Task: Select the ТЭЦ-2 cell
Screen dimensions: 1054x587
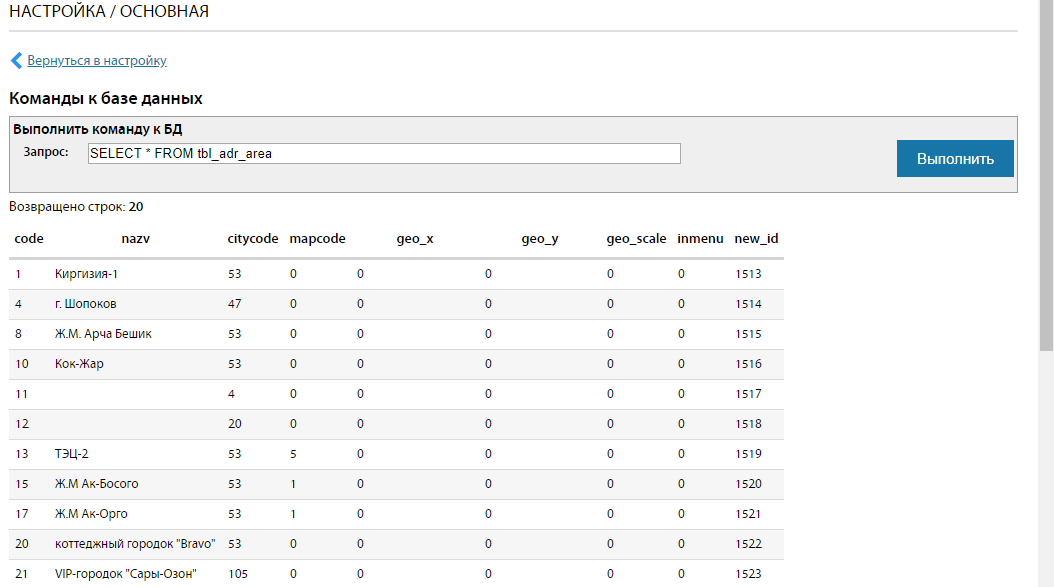Action: coord(71,454)
